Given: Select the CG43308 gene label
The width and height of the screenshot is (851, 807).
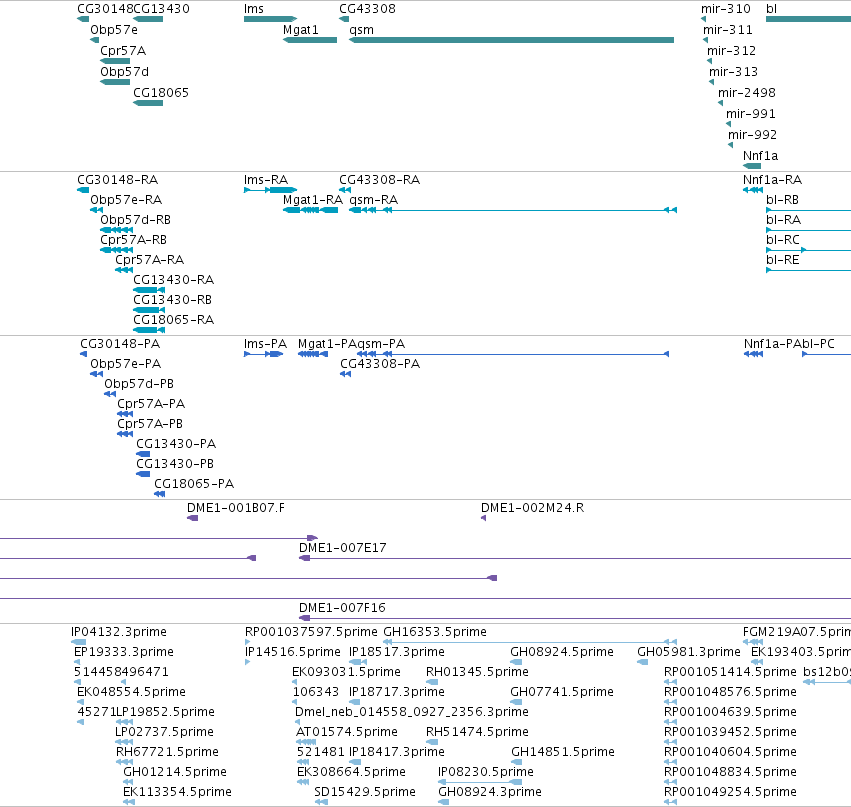Looking at the screenshot, I should pyautogui.click(x=367, y=9).
